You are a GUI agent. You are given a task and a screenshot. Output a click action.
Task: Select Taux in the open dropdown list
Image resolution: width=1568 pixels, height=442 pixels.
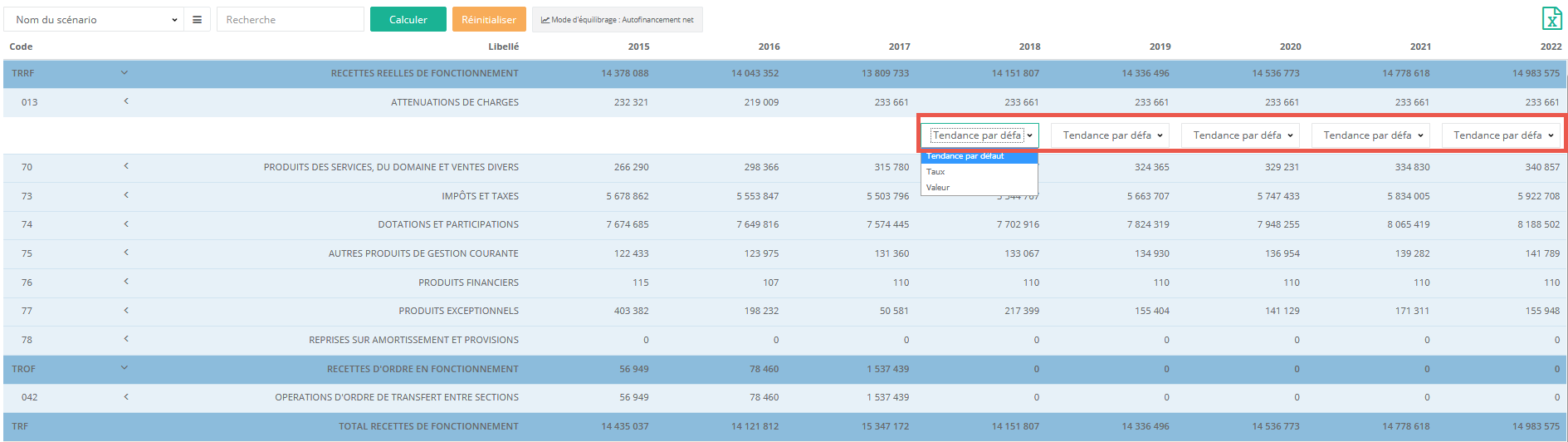coord(936,172)
